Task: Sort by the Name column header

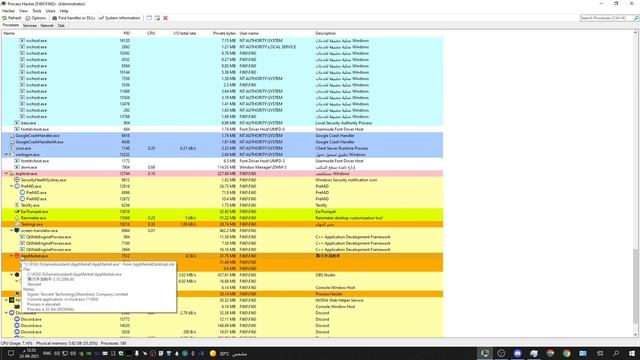Action: [9, 33]
